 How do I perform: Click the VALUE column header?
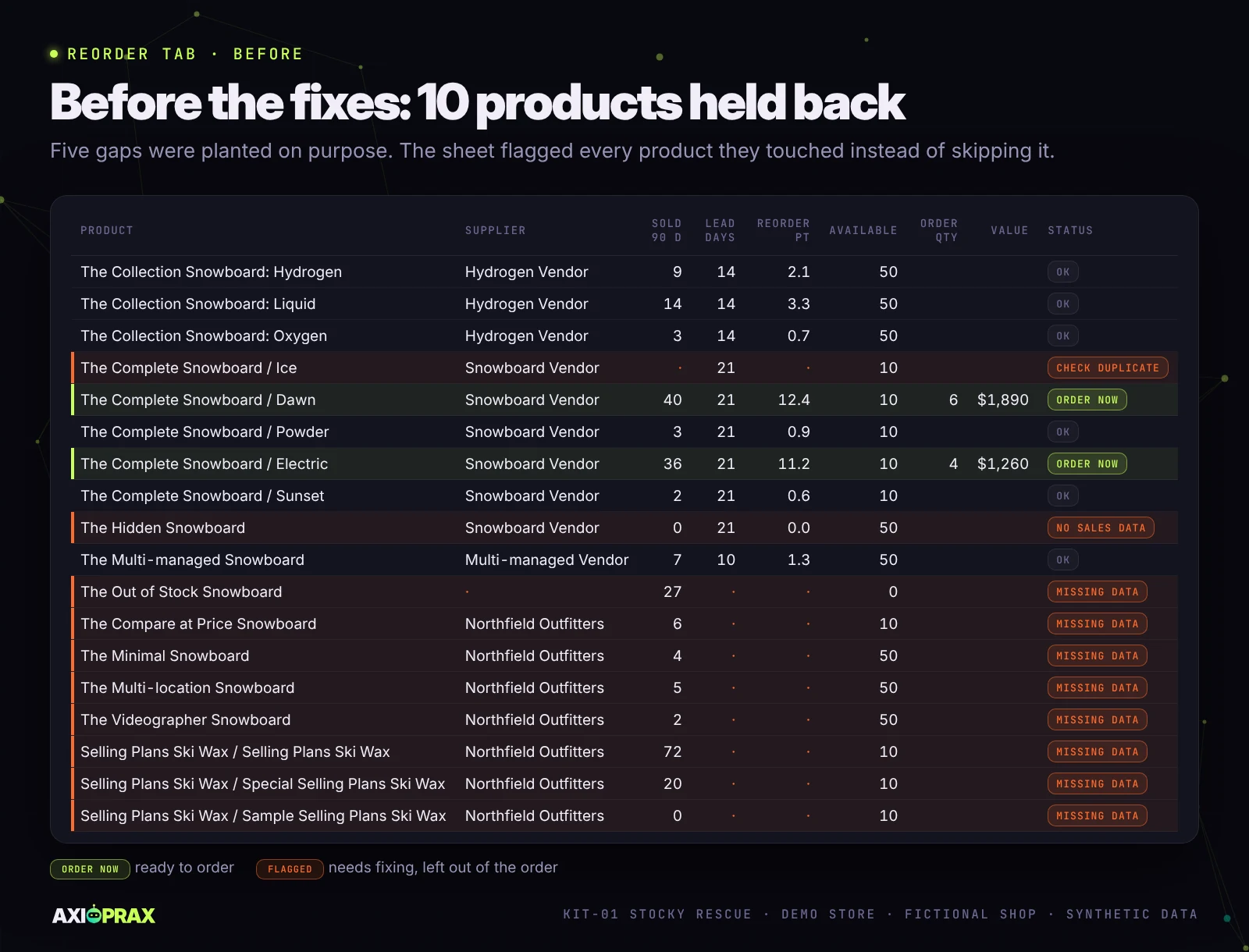(x=1009, y=230)
